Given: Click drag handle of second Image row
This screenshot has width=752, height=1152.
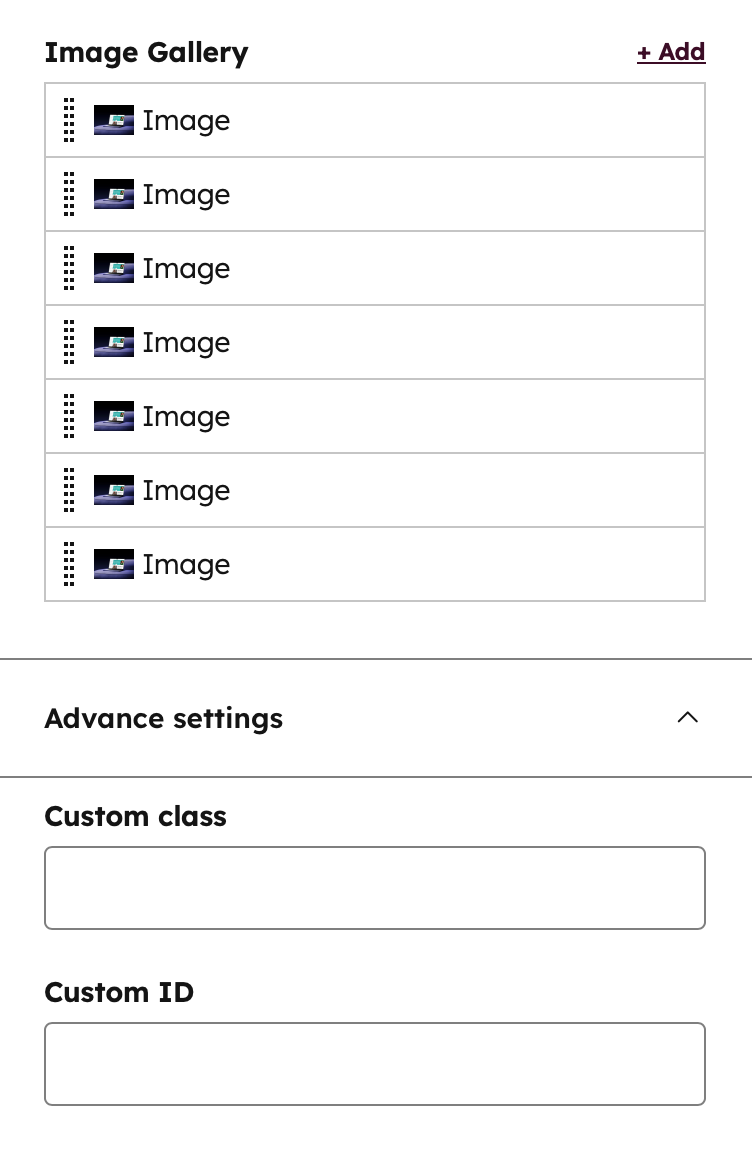Looking at the screenshot, I should tap(69, 194).
